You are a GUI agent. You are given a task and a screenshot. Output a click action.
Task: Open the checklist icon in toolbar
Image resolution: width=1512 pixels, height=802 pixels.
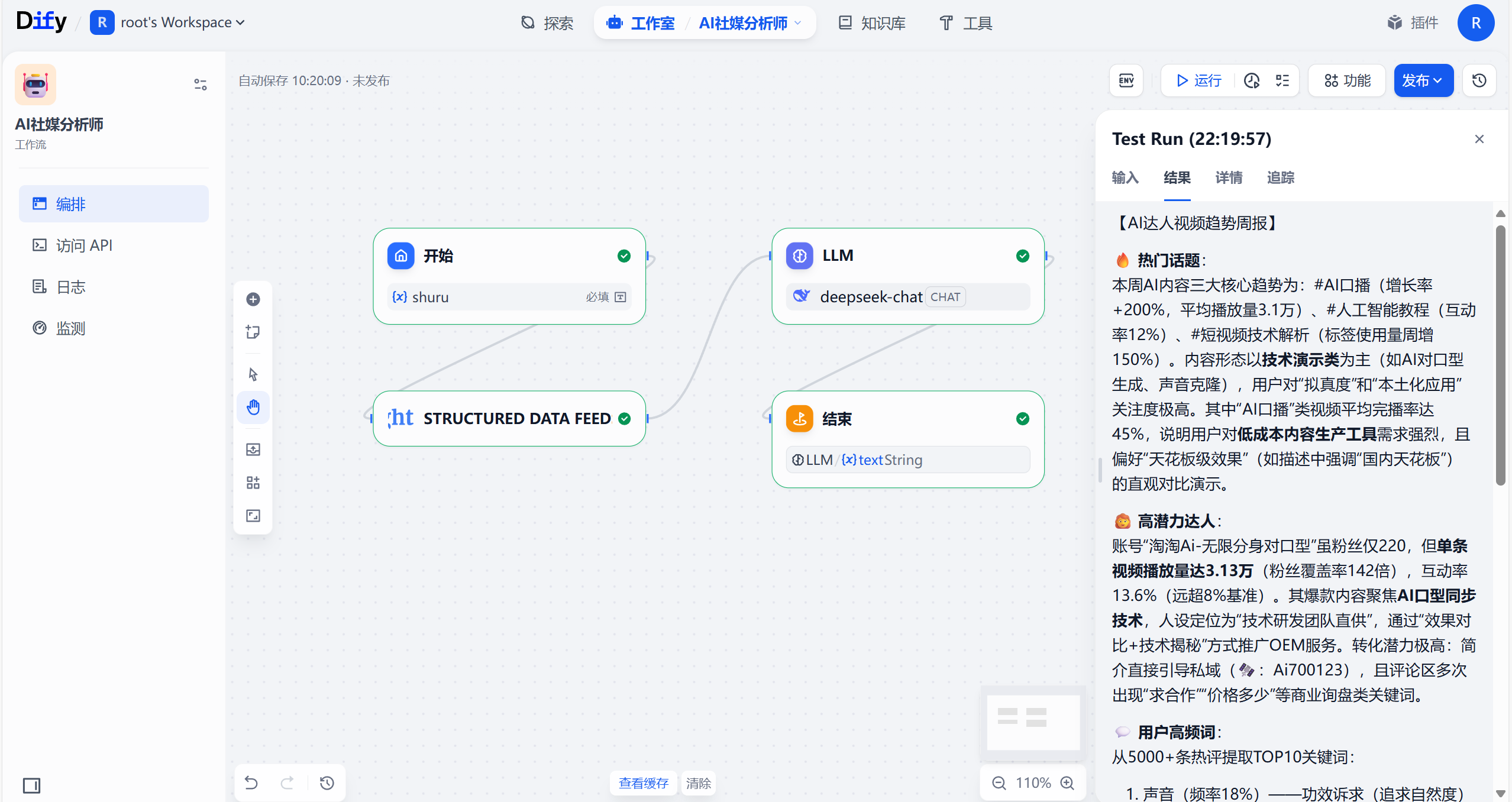click(1282, 80)
